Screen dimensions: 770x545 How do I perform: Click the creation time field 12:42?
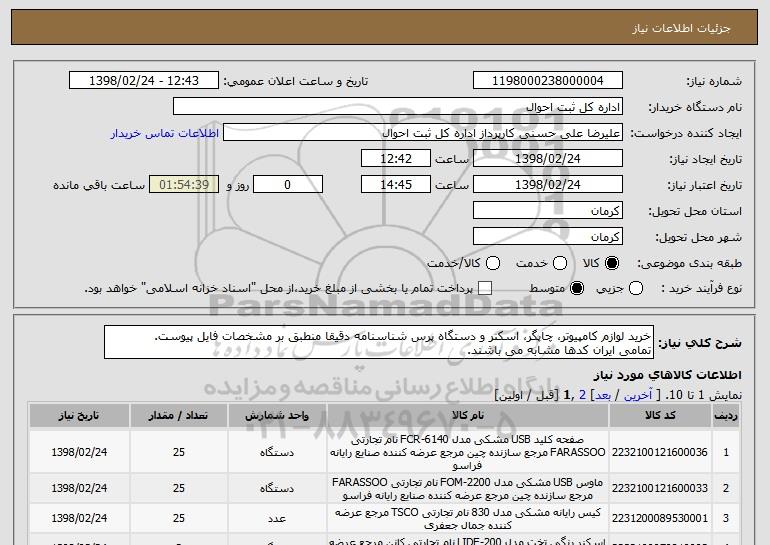(396, 159)
